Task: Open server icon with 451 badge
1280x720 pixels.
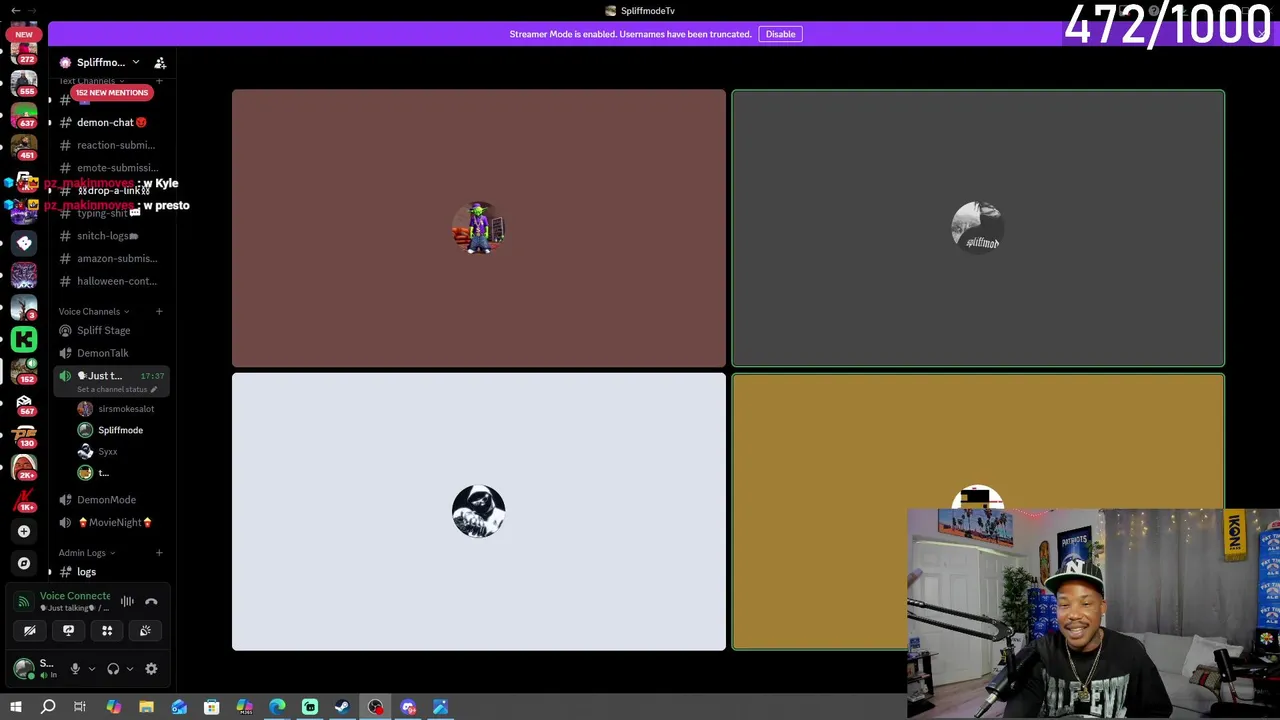Action: pyautogui.click(x=24, y=146)
